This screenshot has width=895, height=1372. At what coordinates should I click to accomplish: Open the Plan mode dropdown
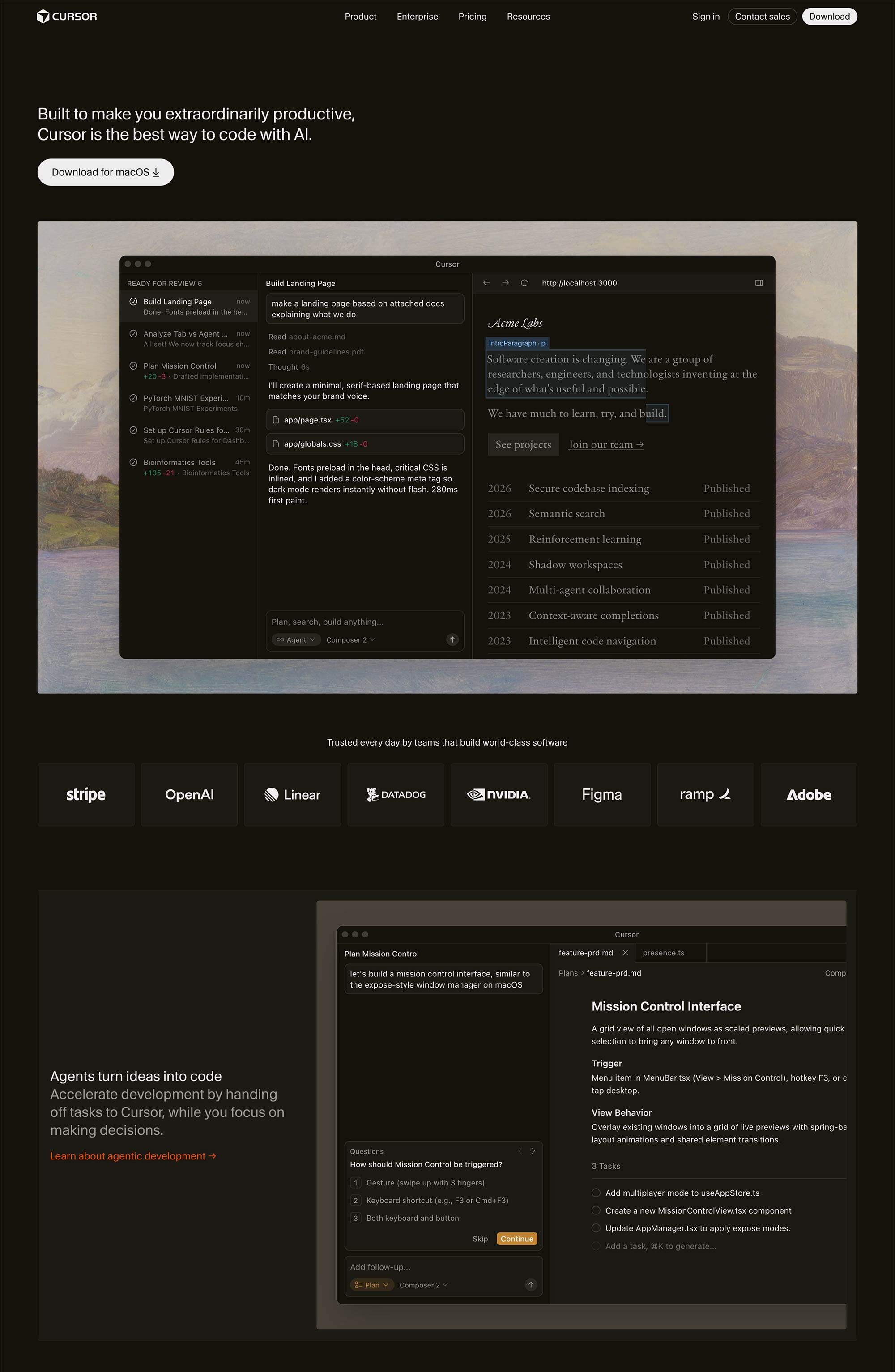[x=372, y=1284]
